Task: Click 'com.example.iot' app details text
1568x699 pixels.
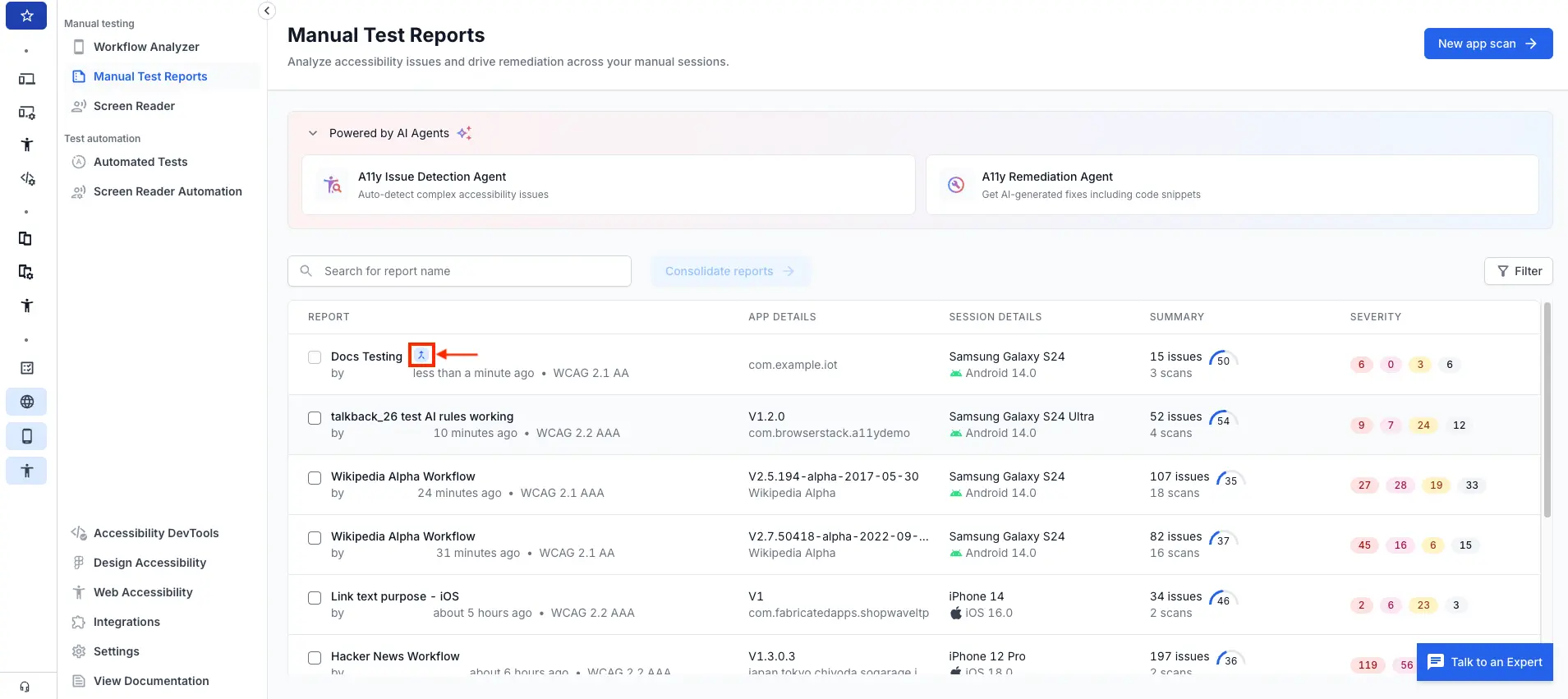Action: (x=793, y=365)
